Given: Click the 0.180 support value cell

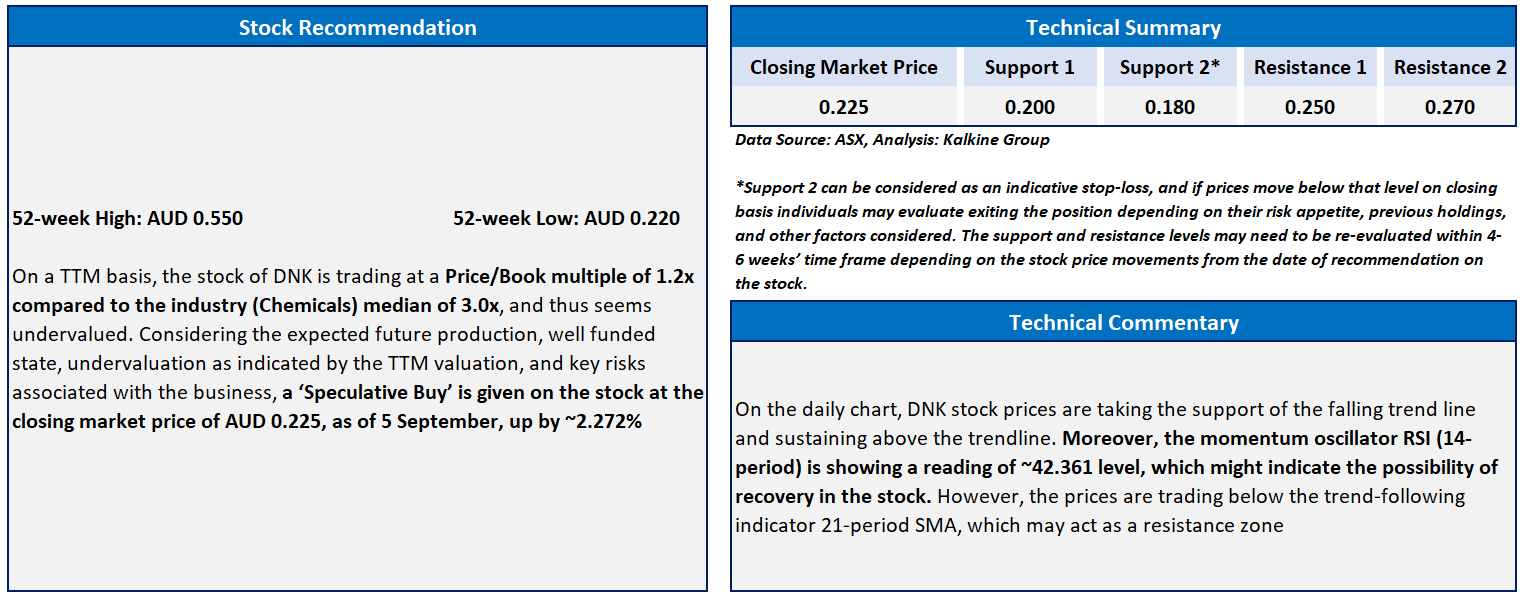Looking at the screenshot, I should coord(1169,107).
